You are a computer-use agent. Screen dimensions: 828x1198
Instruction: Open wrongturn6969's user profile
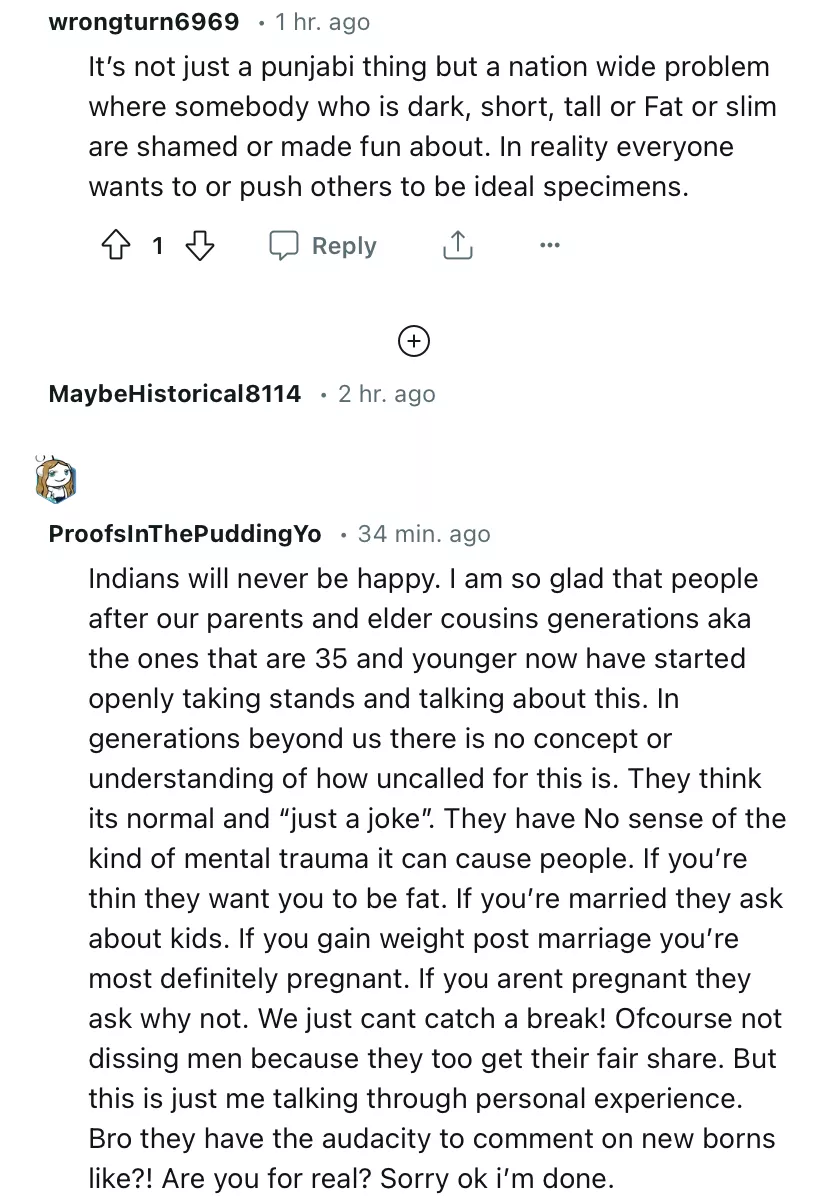pos(144,22)
